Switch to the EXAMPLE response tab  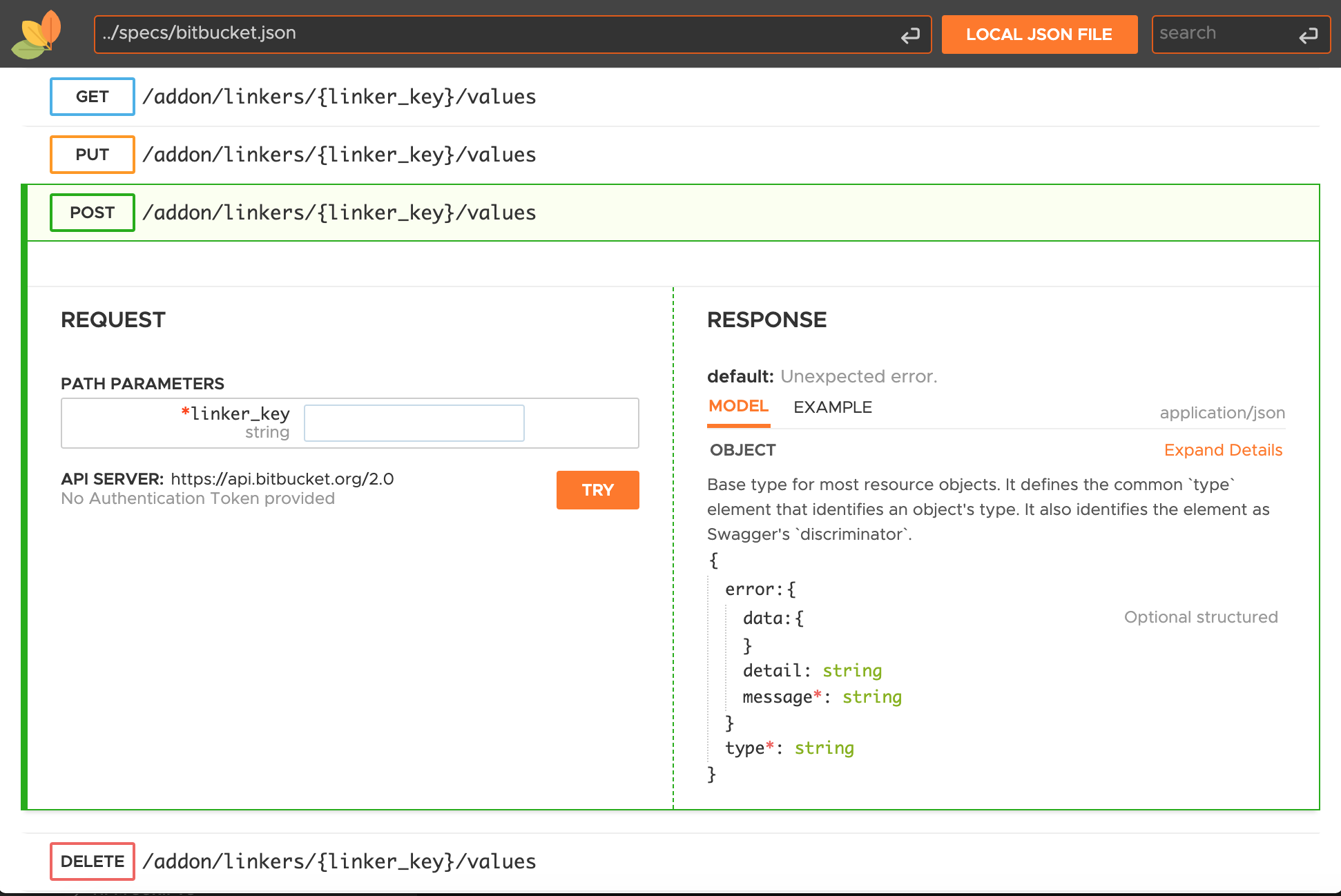(x=832, y=407)
